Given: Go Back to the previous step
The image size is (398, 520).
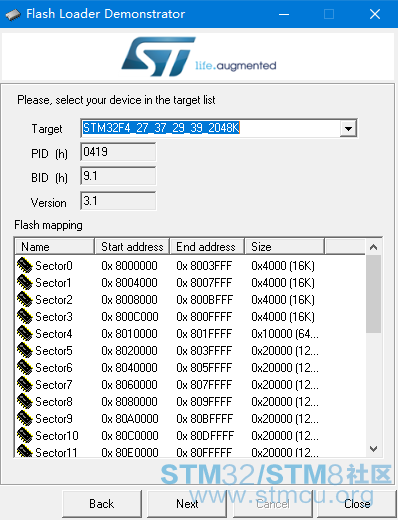Looking at the screenshot, I should coord(102,504).
